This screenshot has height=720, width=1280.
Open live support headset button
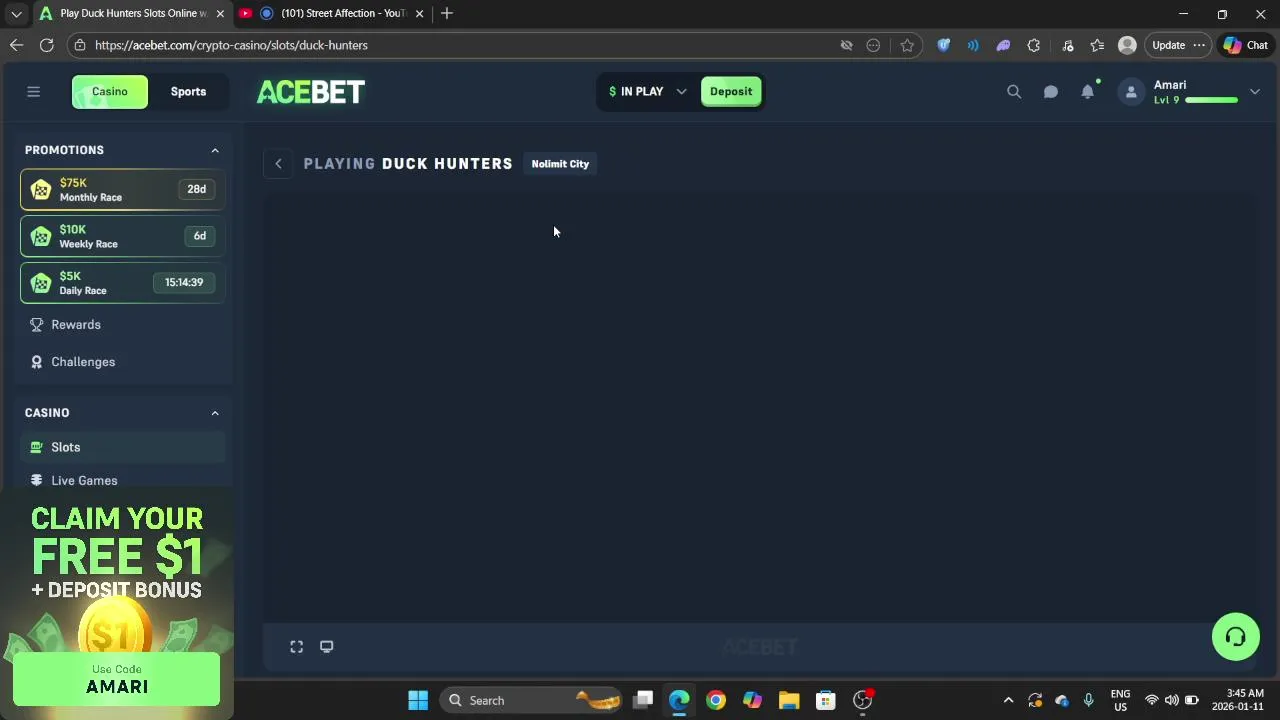click(x=1236, y=637)
